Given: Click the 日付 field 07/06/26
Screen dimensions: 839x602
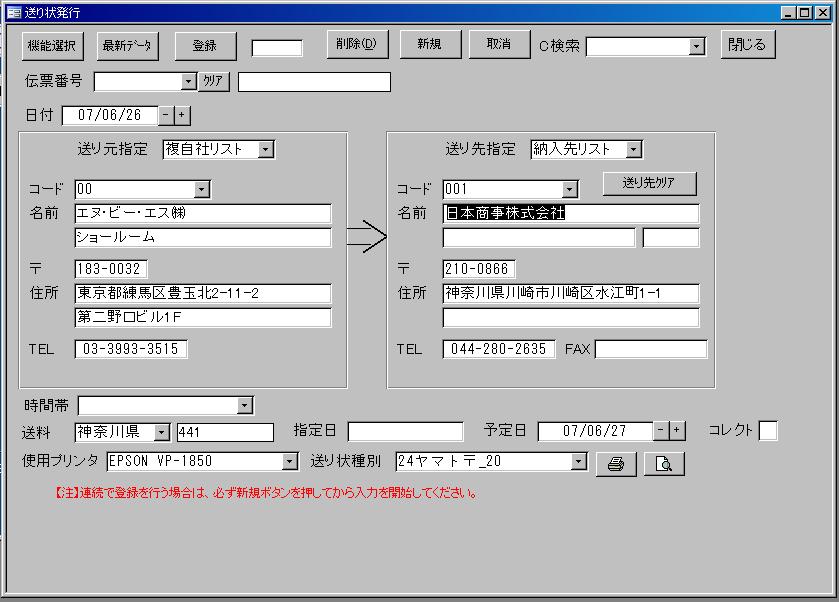Looking at the screenshot, I should tap(110, 115).
